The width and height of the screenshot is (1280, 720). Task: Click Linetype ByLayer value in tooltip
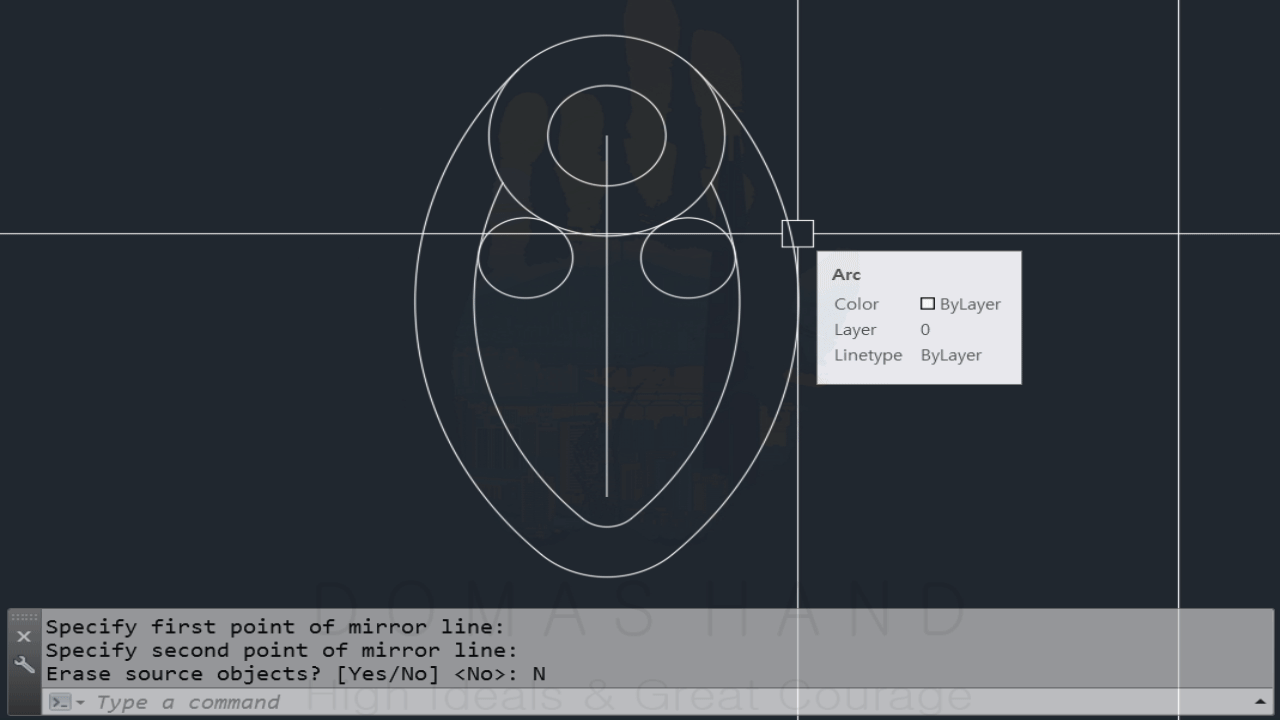pos(951,355)
